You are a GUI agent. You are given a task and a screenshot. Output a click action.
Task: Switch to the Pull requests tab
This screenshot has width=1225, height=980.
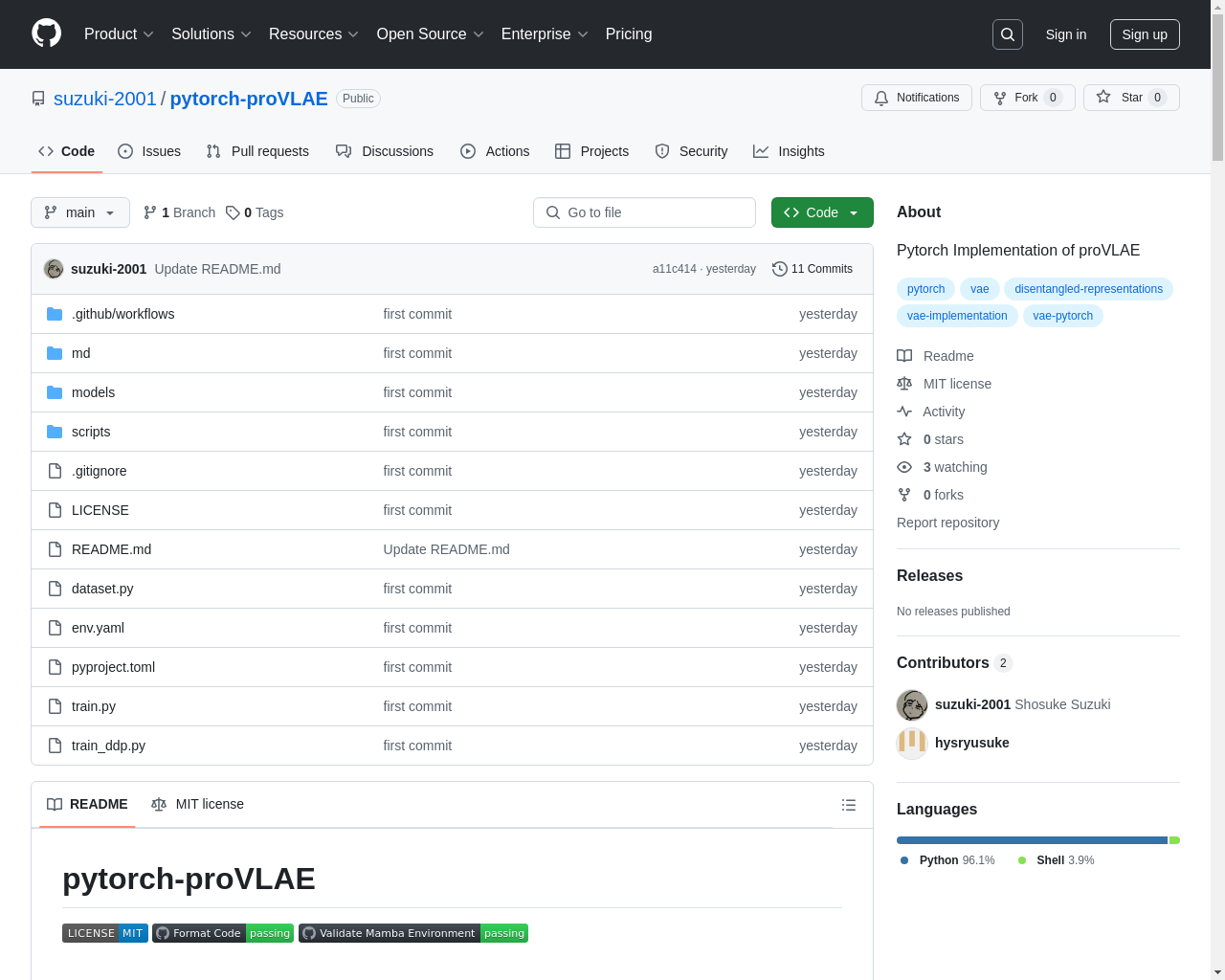point(257,151)
